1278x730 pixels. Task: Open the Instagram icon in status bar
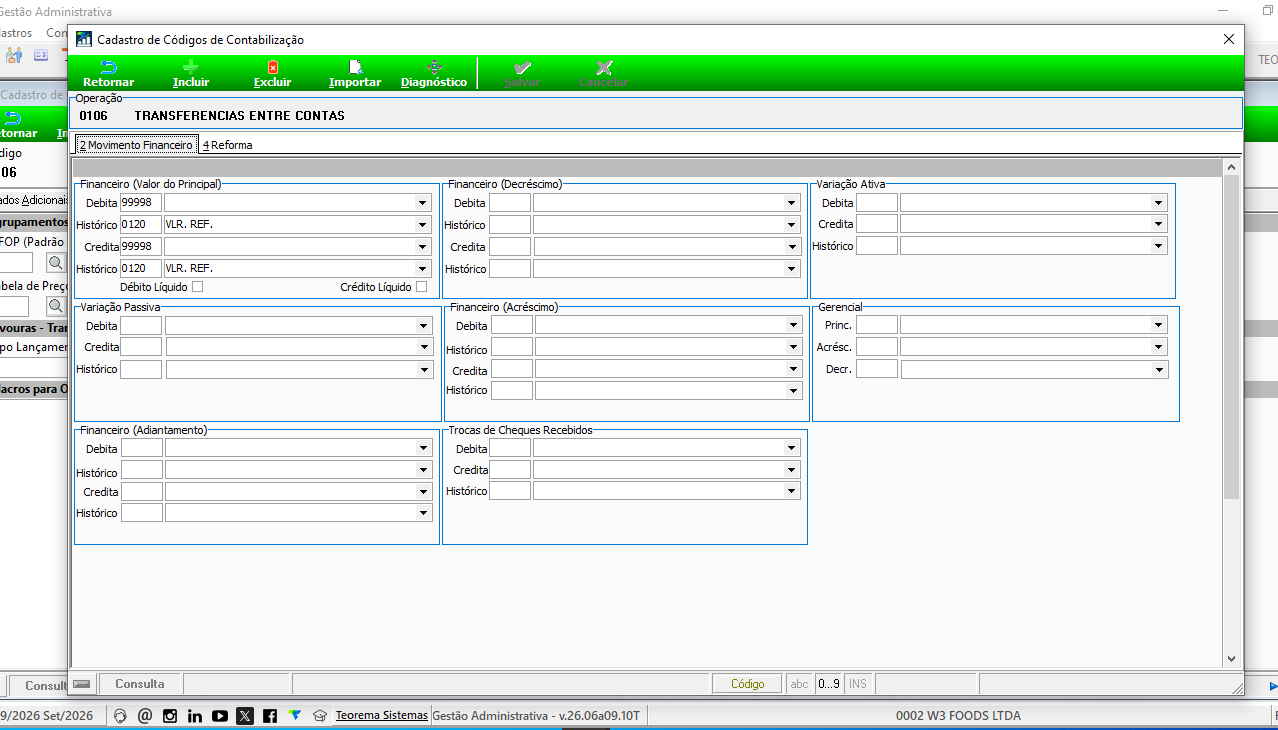pyautogui.click(x=170, y=716)
